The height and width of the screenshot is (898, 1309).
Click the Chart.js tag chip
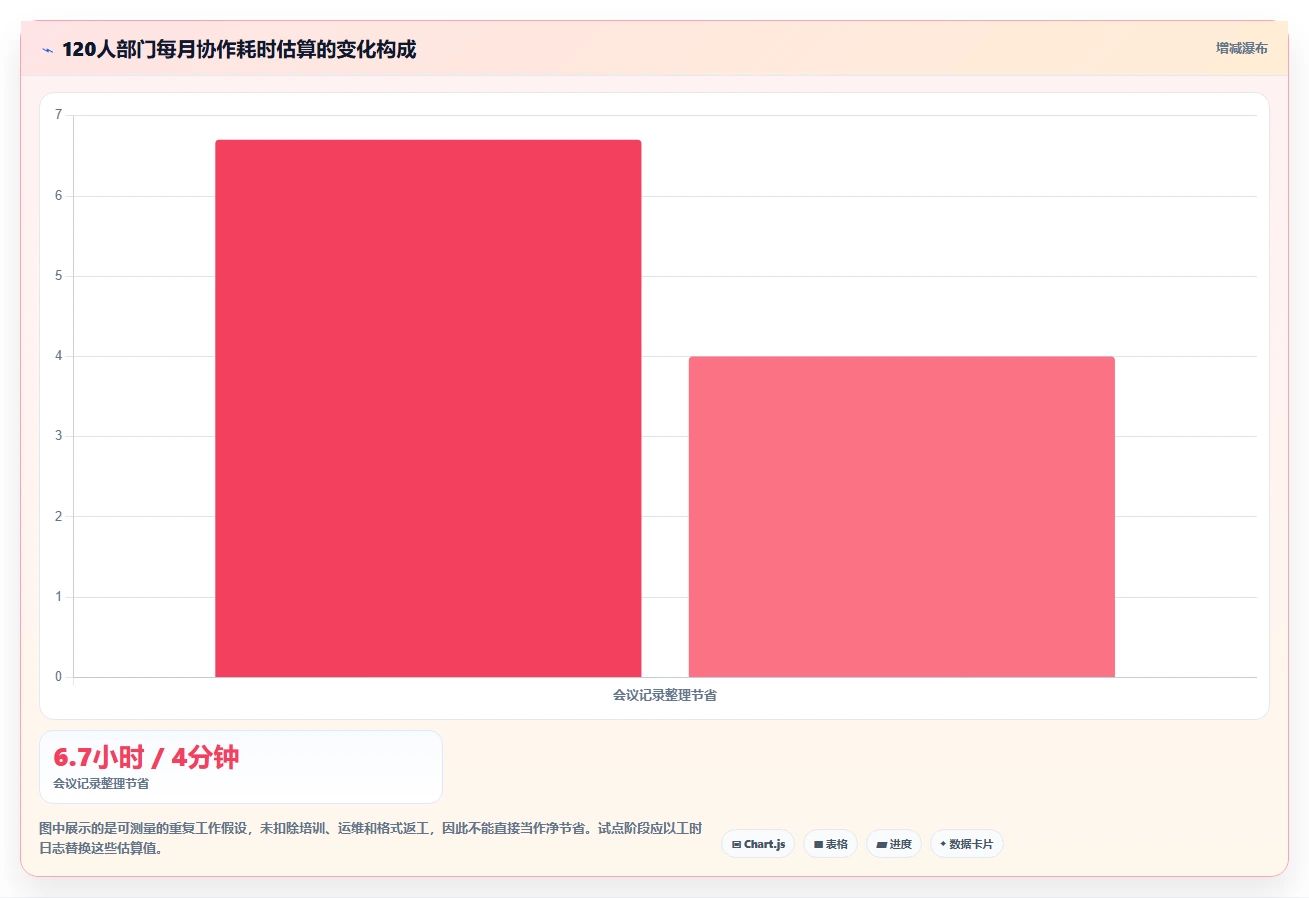point(758,844)
